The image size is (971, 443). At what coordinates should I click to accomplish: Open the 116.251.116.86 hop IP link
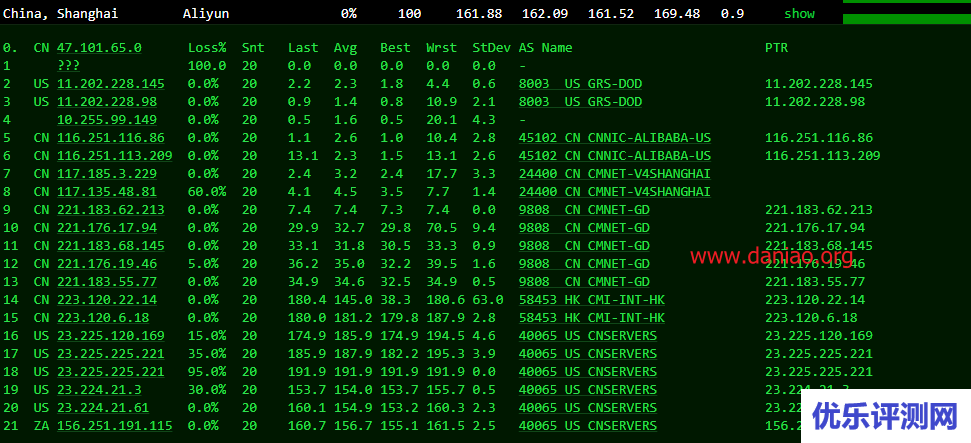pyautogui.click(x=110, y=138)
